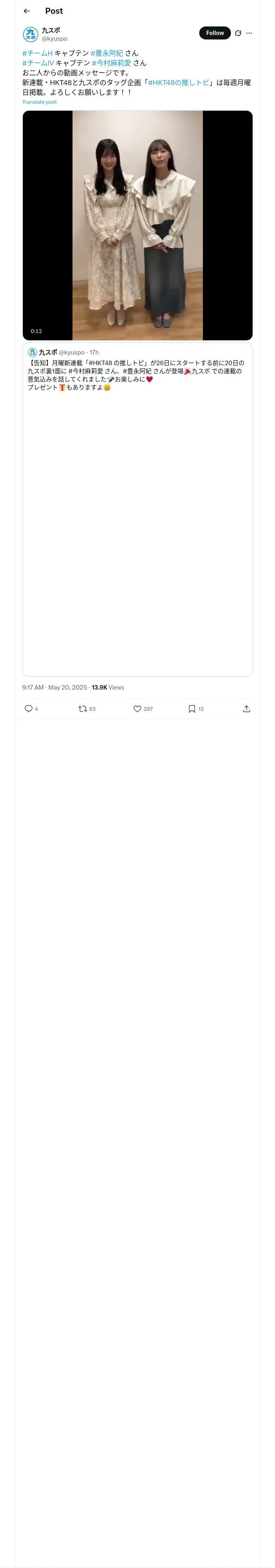Image resolution: width=275 pixels, height=1568 pixels.
Task: Open the @kyuspo handle under name
Action: click(54, 39)
